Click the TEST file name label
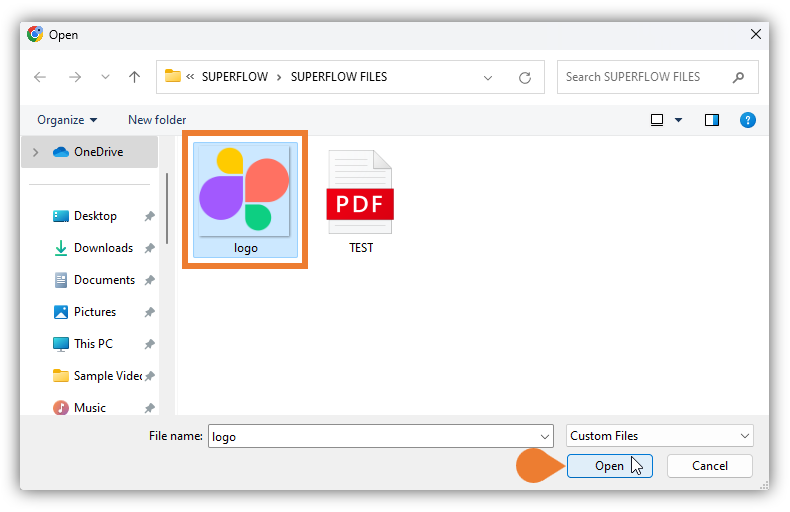This screenshot has height=512, width=790. (x=361, y=247)
